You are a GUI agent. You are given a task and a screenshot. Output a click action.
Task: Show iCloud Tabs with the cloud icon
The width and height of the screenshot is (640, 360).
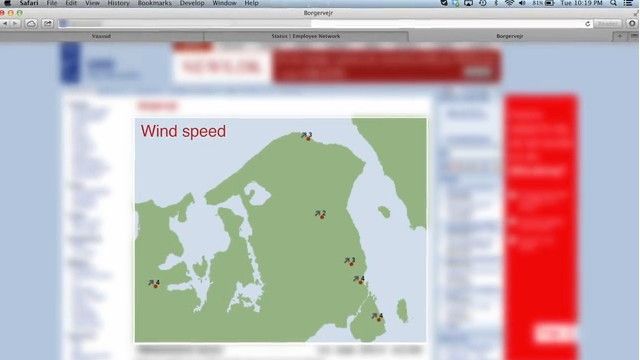point(31,24)
